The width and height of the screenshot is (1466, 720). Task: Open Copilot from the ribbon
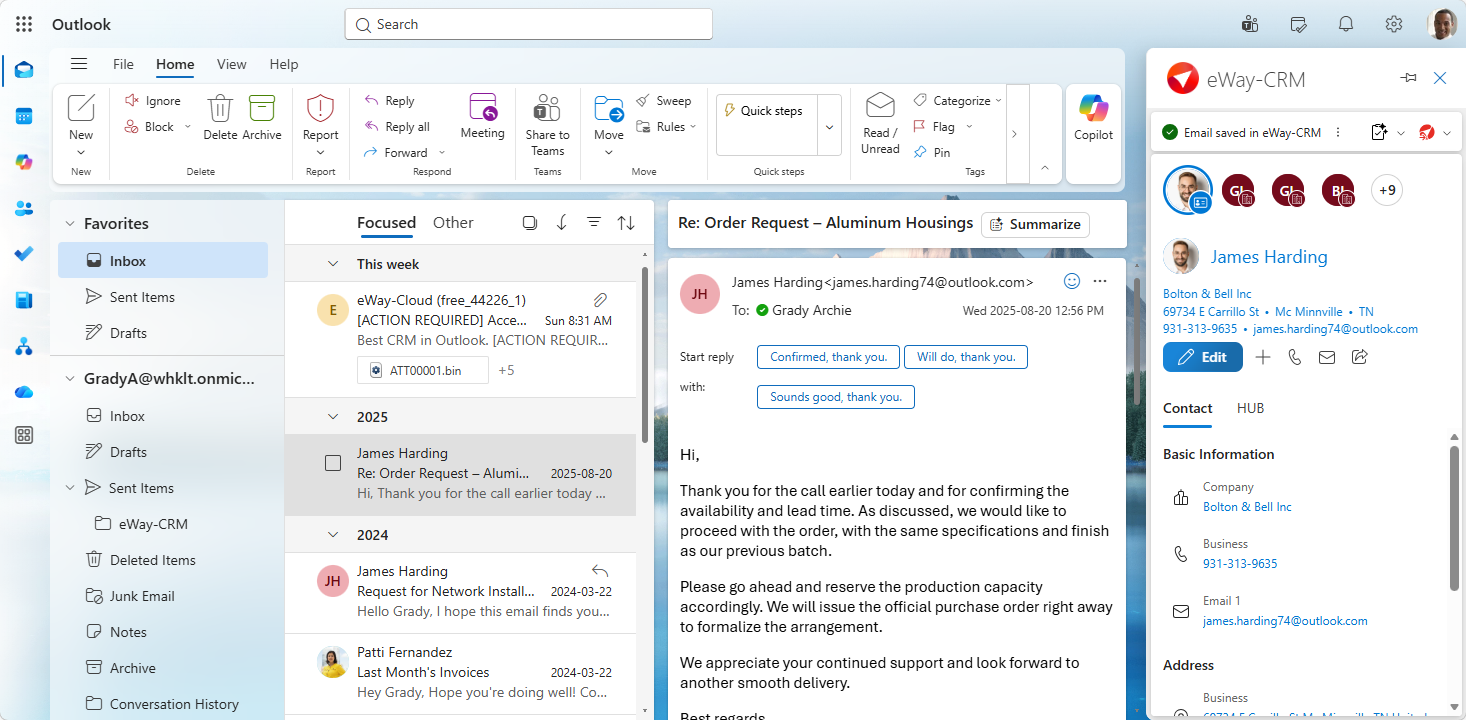(x=1093, y=118)
